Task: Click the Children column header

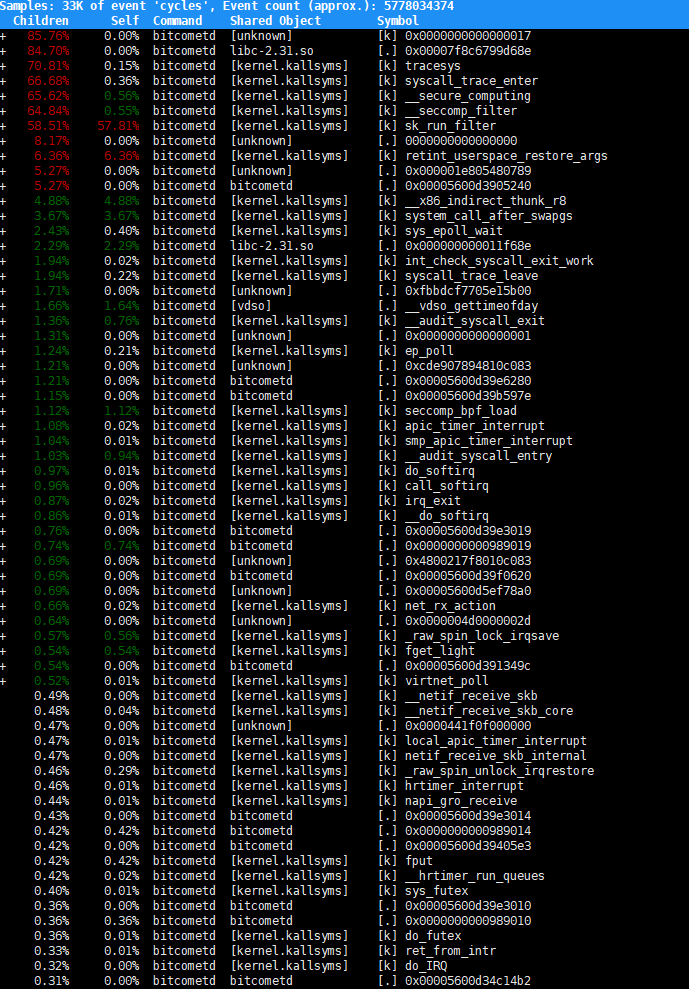Action: pos(41,21)
